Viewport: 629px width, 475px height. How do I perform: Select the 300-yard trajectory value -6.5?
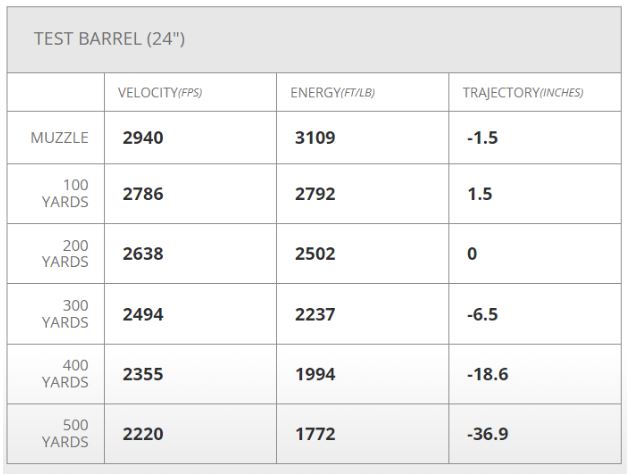tap(483, 314)
